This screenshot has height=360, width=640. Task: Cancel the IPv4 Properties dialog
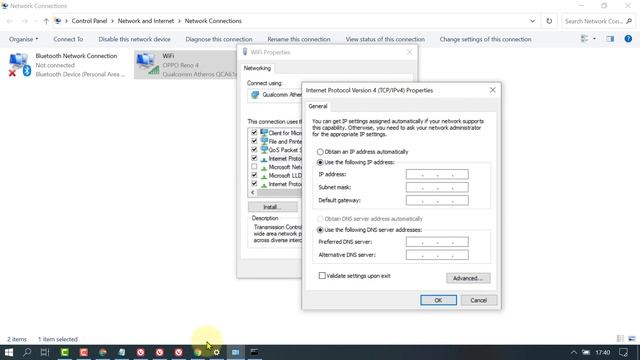pos(479,300)
